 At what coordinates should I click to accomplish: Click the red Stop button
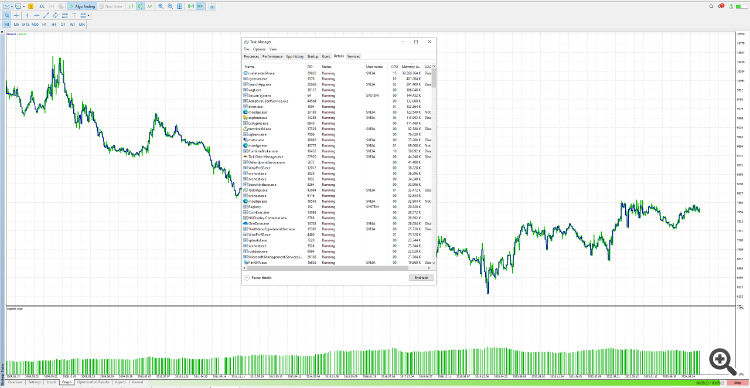pos(737,383)
